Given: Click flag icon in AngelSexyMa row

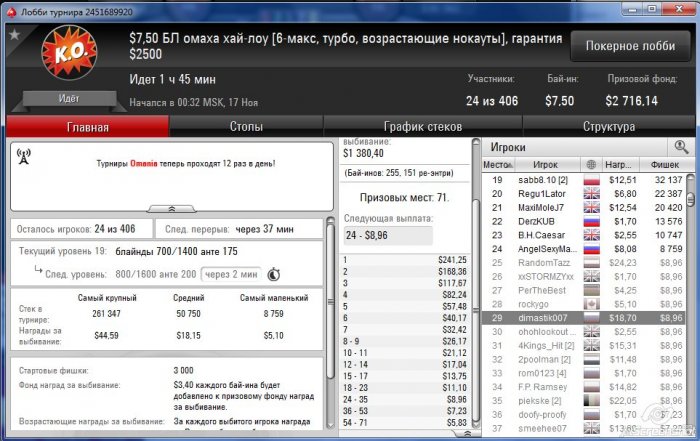Looking at the screenshot, I should pyautogui.click(x=592, y=249).
